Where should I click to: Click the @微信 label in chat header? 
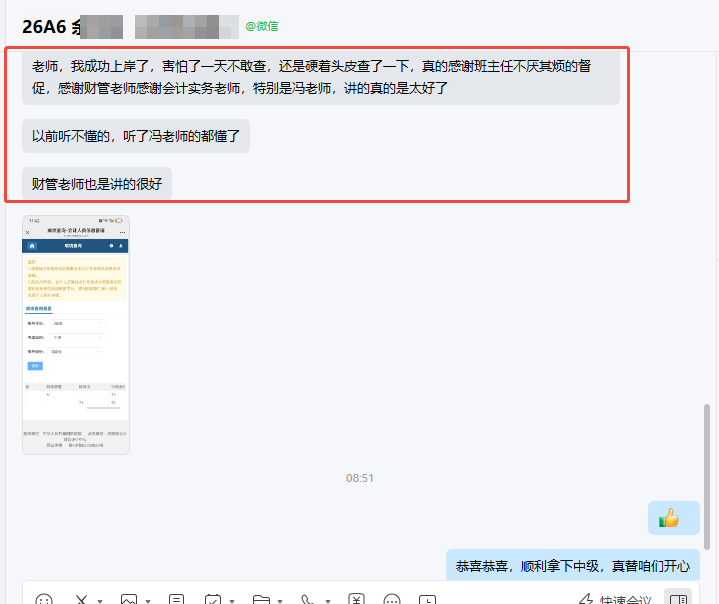point(262,26)
